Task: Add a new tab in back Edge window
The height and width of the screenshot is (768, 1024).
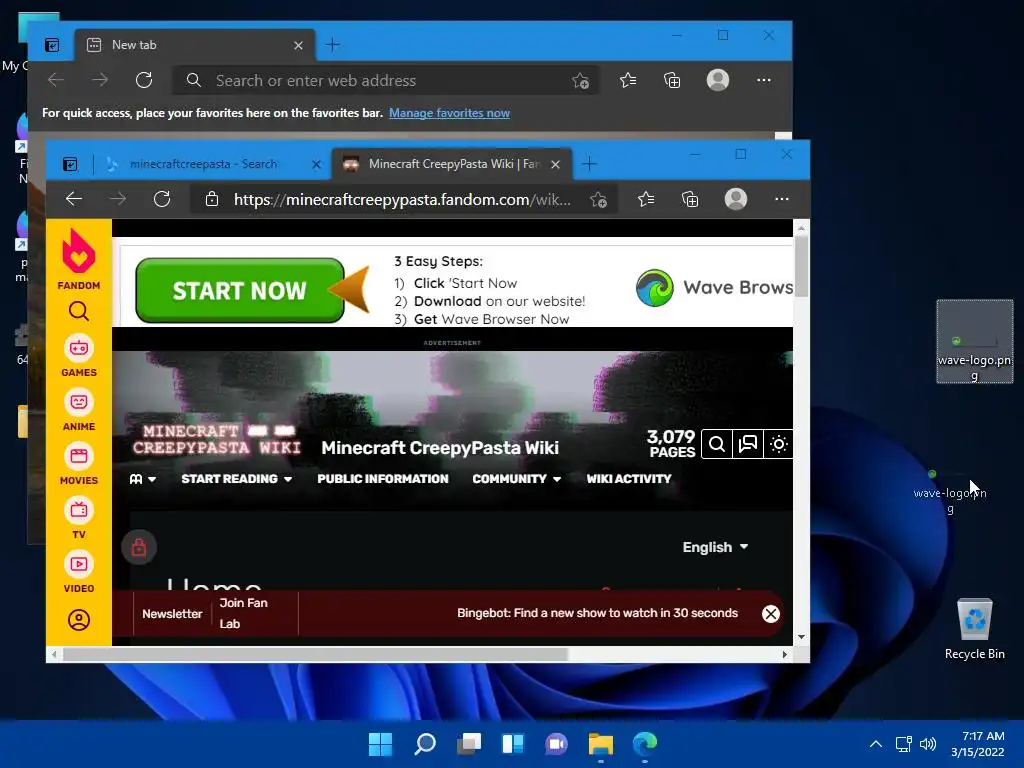Action: click(332, 45)
